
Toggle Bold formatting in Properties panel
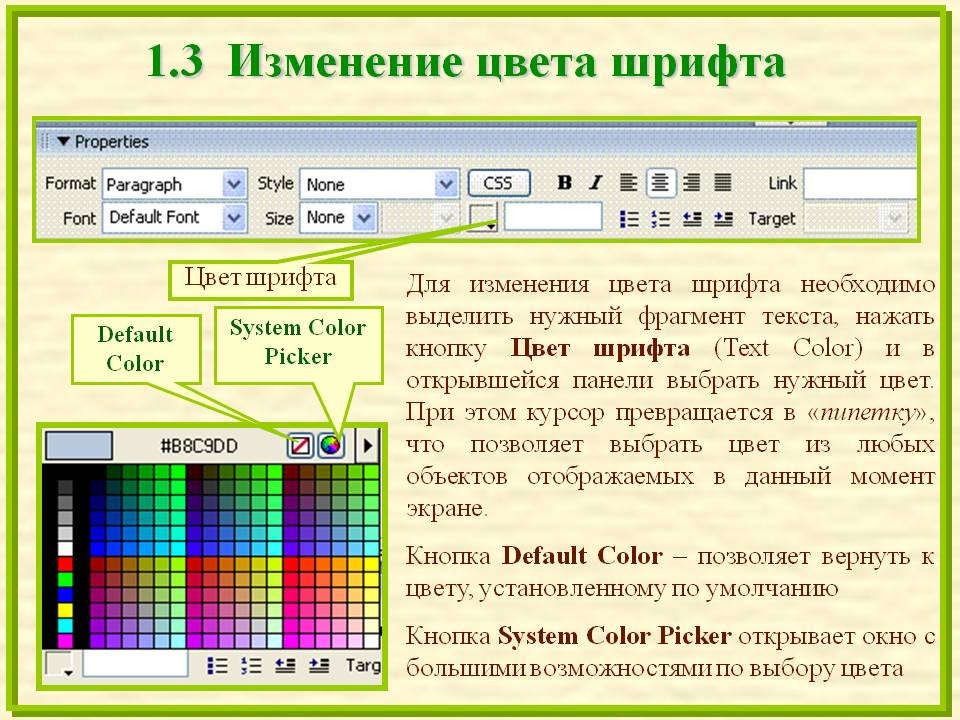(564, 182)
